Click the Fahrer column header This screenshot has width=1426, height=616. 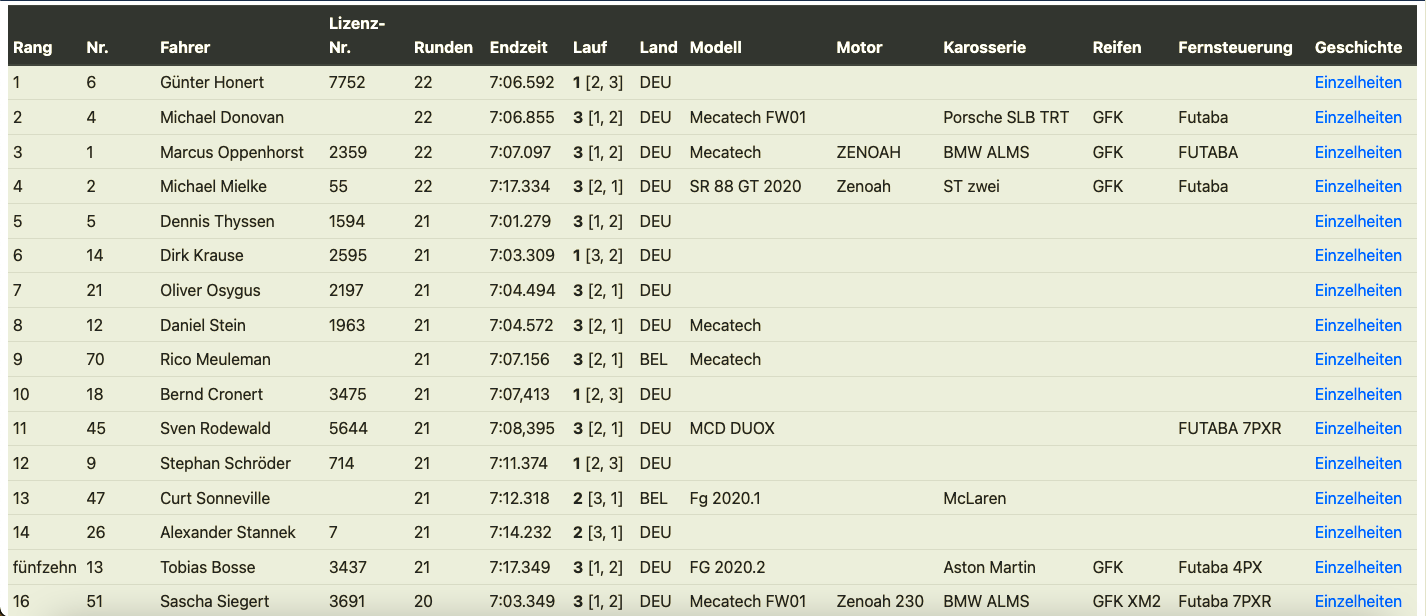pos(185,48)
